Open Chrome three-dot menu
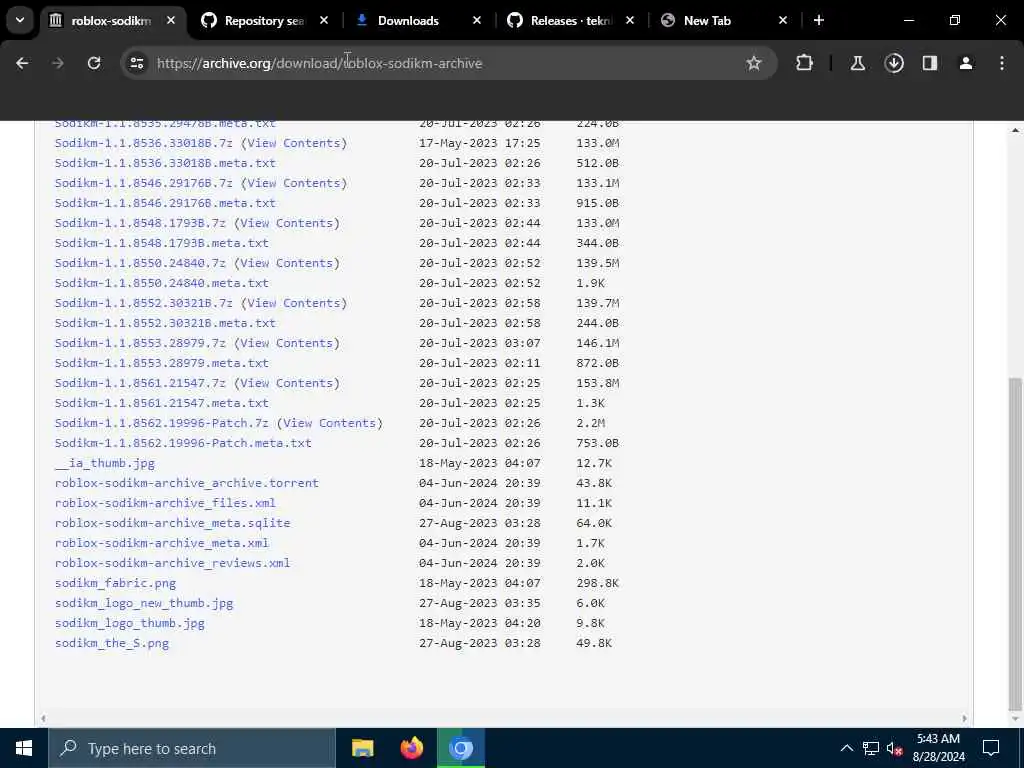The width and height of the screenshot is (1024, 768). tap(1002, 63)
